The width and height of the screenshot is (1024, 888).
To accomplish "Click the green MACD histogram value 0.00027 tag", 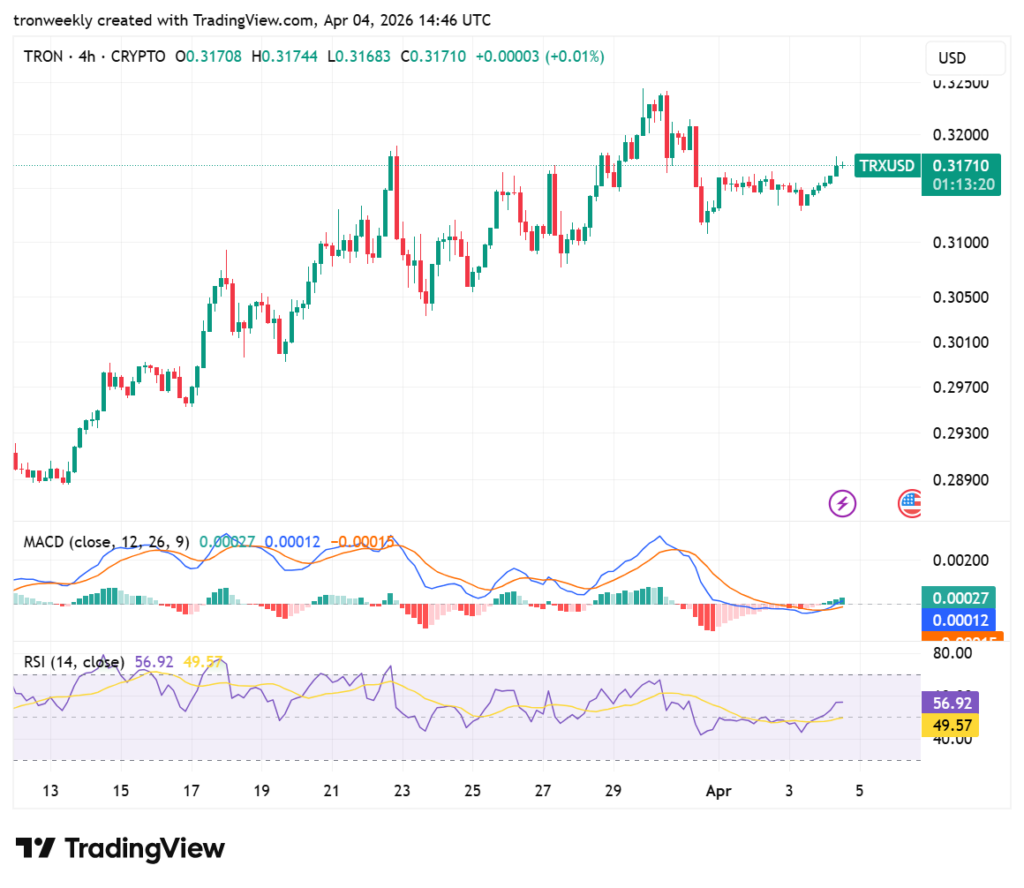I will coord(960,598).
